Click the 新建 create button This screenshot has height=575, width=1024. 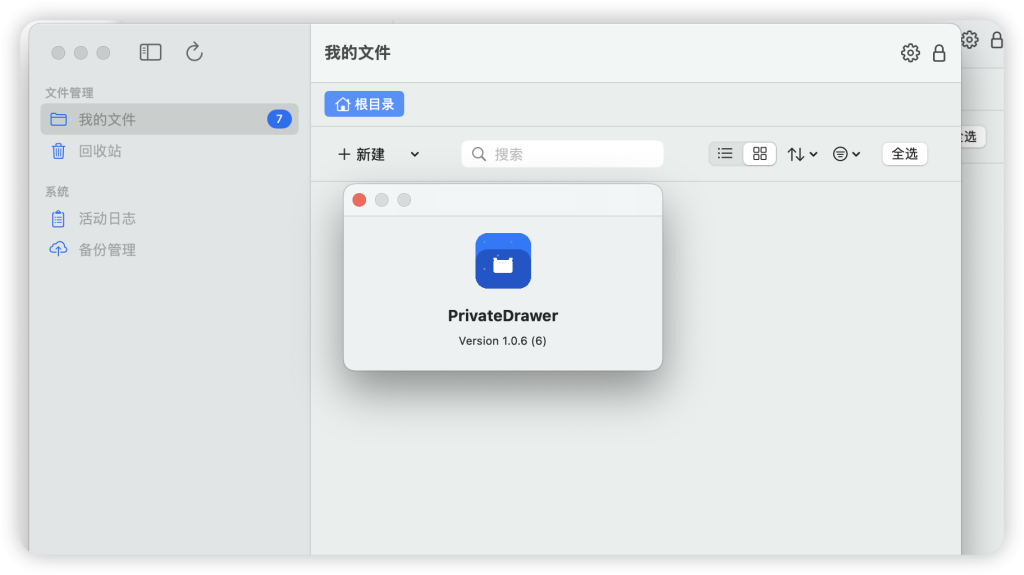click(361, 154)
